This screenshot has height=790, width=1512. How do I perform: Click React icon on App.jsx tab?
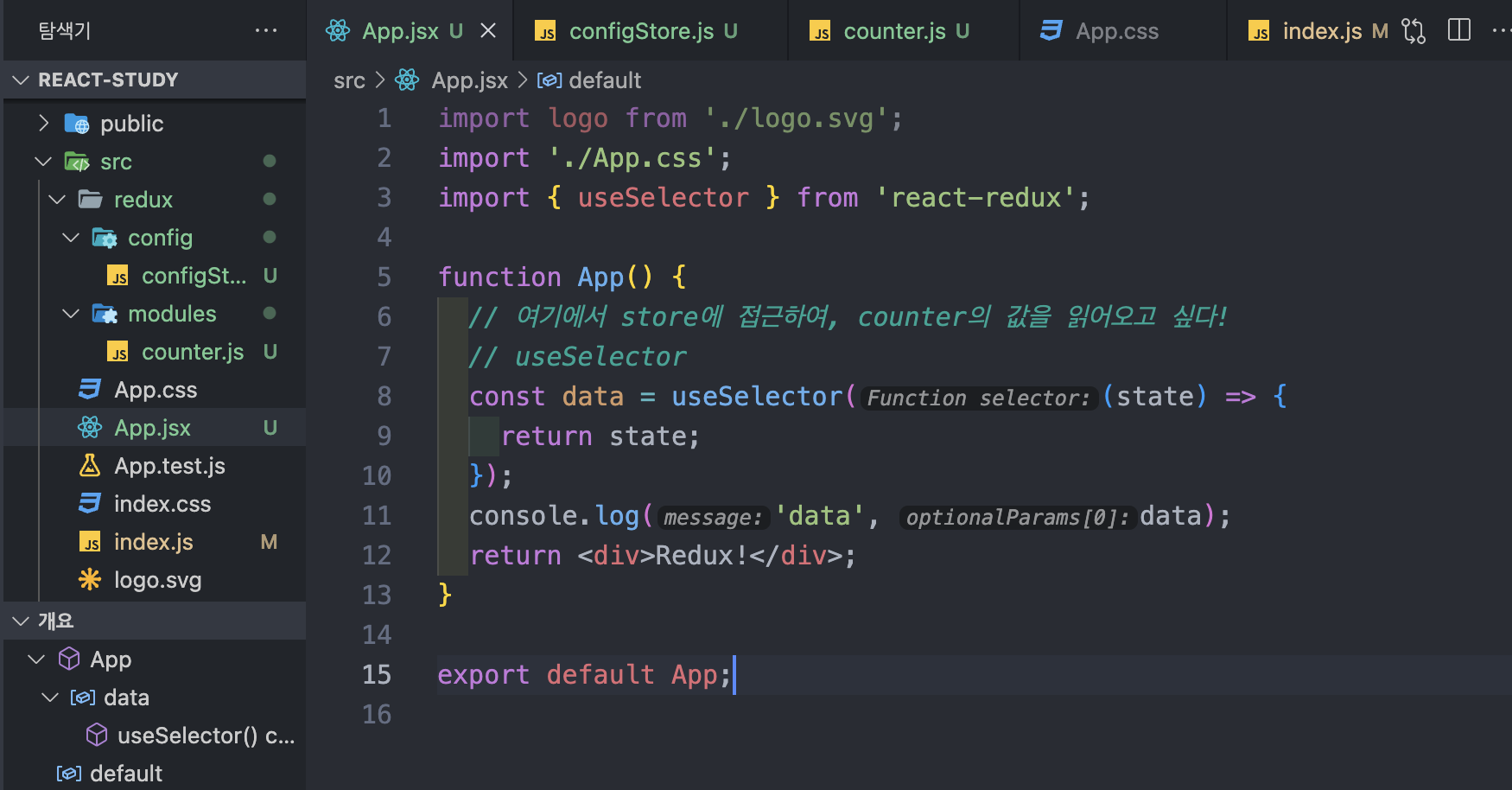(x=338, y=31)
